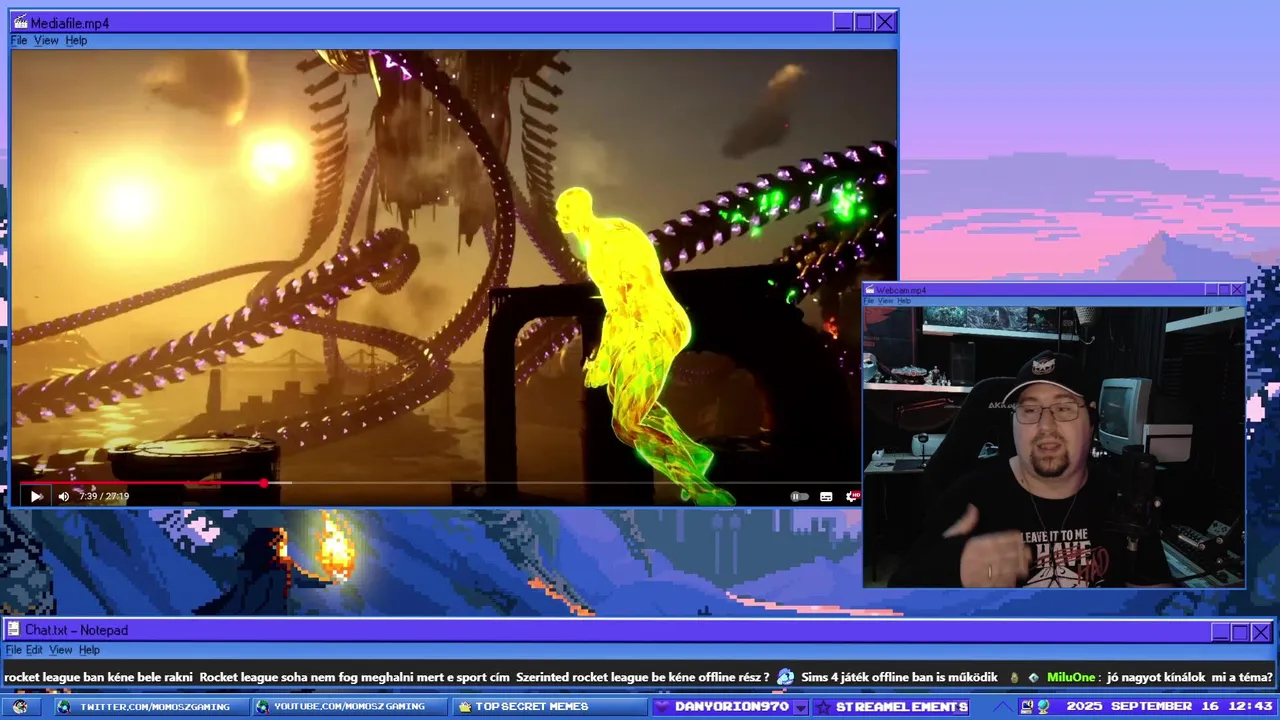Open File menu in Webcam.mp4 window
The width and height of the screenshot is (1280, 720).
click(869, 301)
